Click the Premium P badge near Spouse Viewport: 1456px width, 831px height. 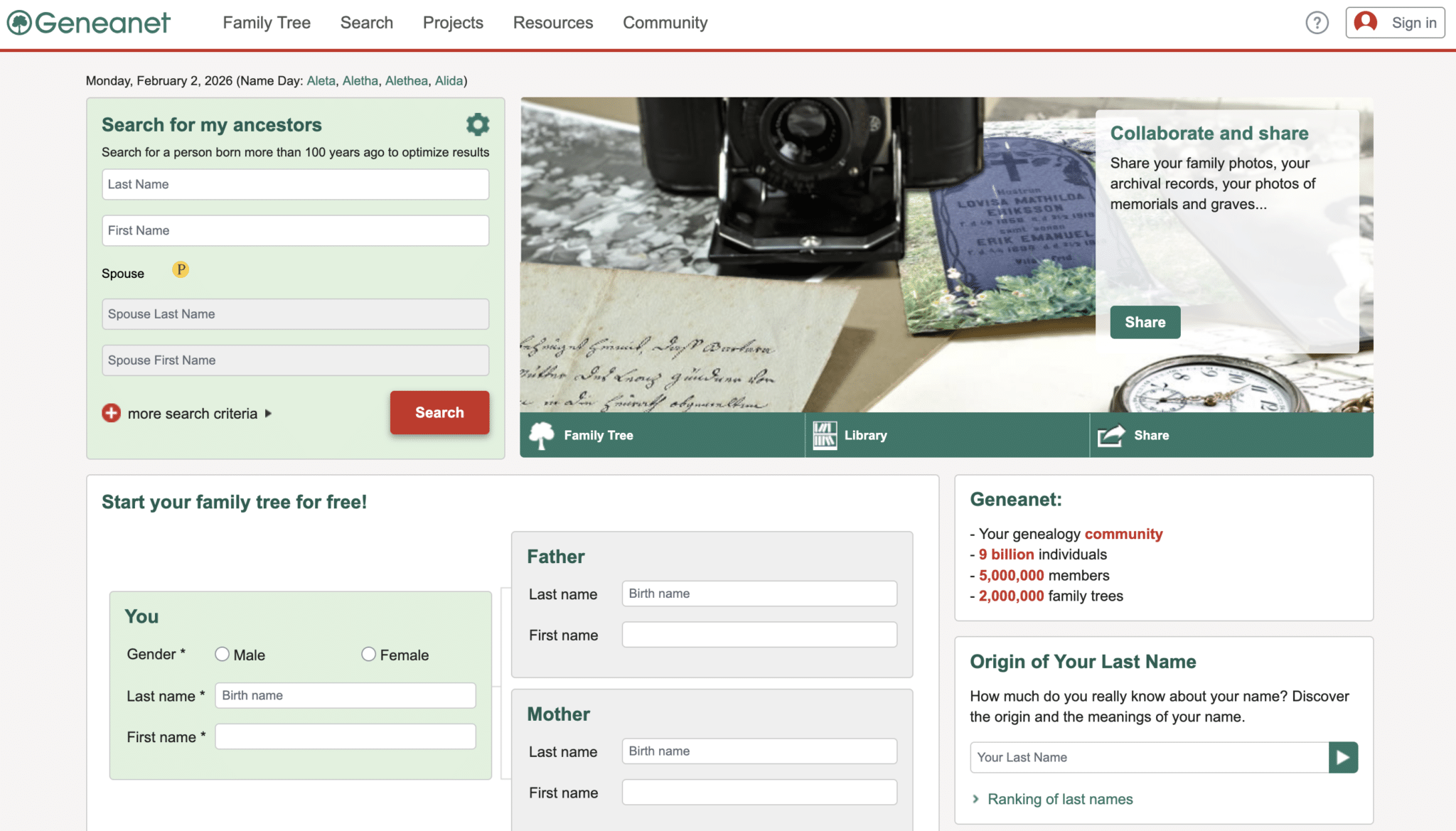click(181, 269)
